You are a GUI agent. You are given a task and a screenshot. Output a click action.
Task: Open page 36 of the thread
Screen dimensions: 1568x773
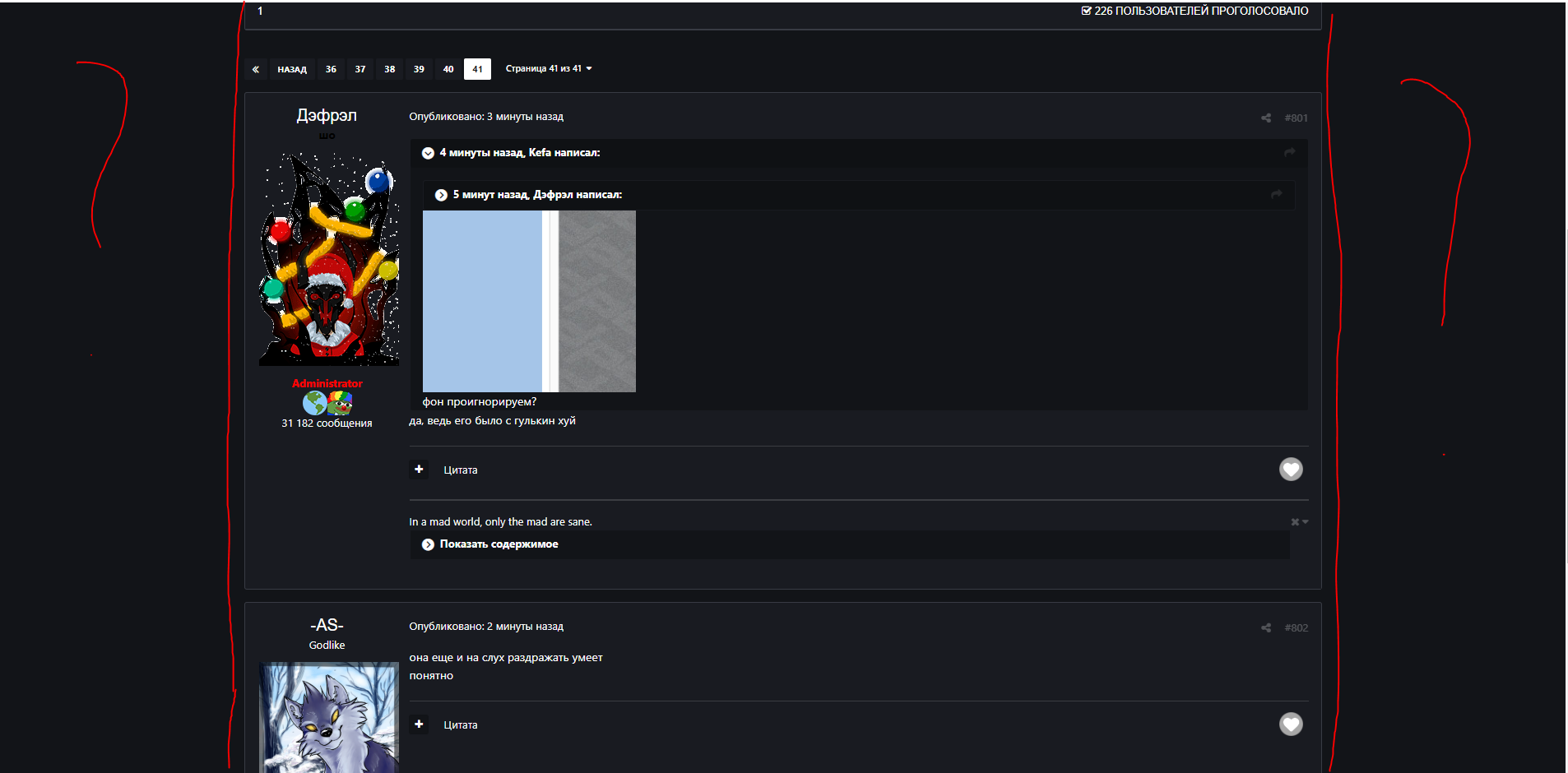(x=331, y=69)
